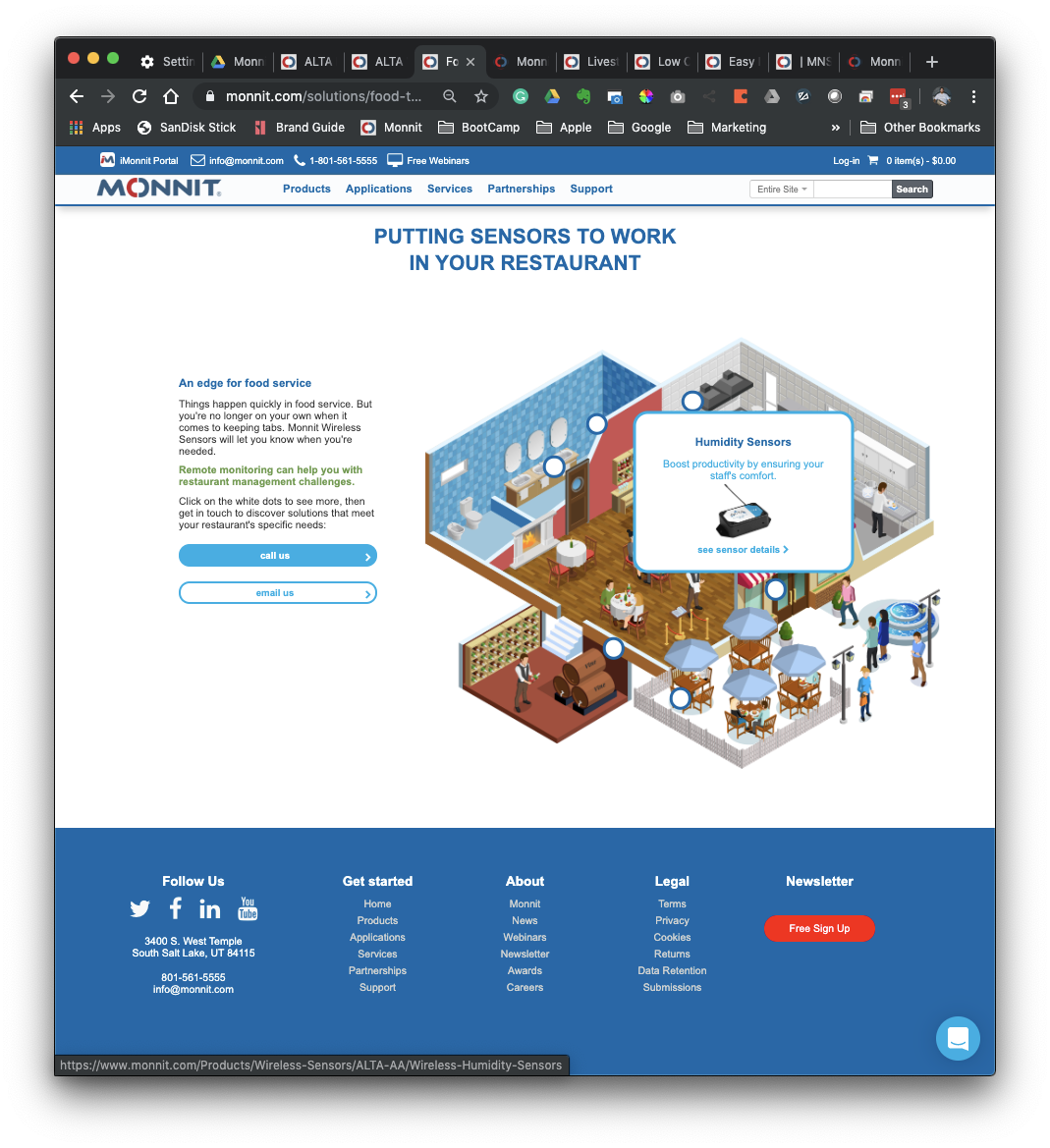Image resolution: width=1050 pixels, height=1148 pixels.
Task: Open Monnit's YouTube channel icon
Action: coord(247,908)
